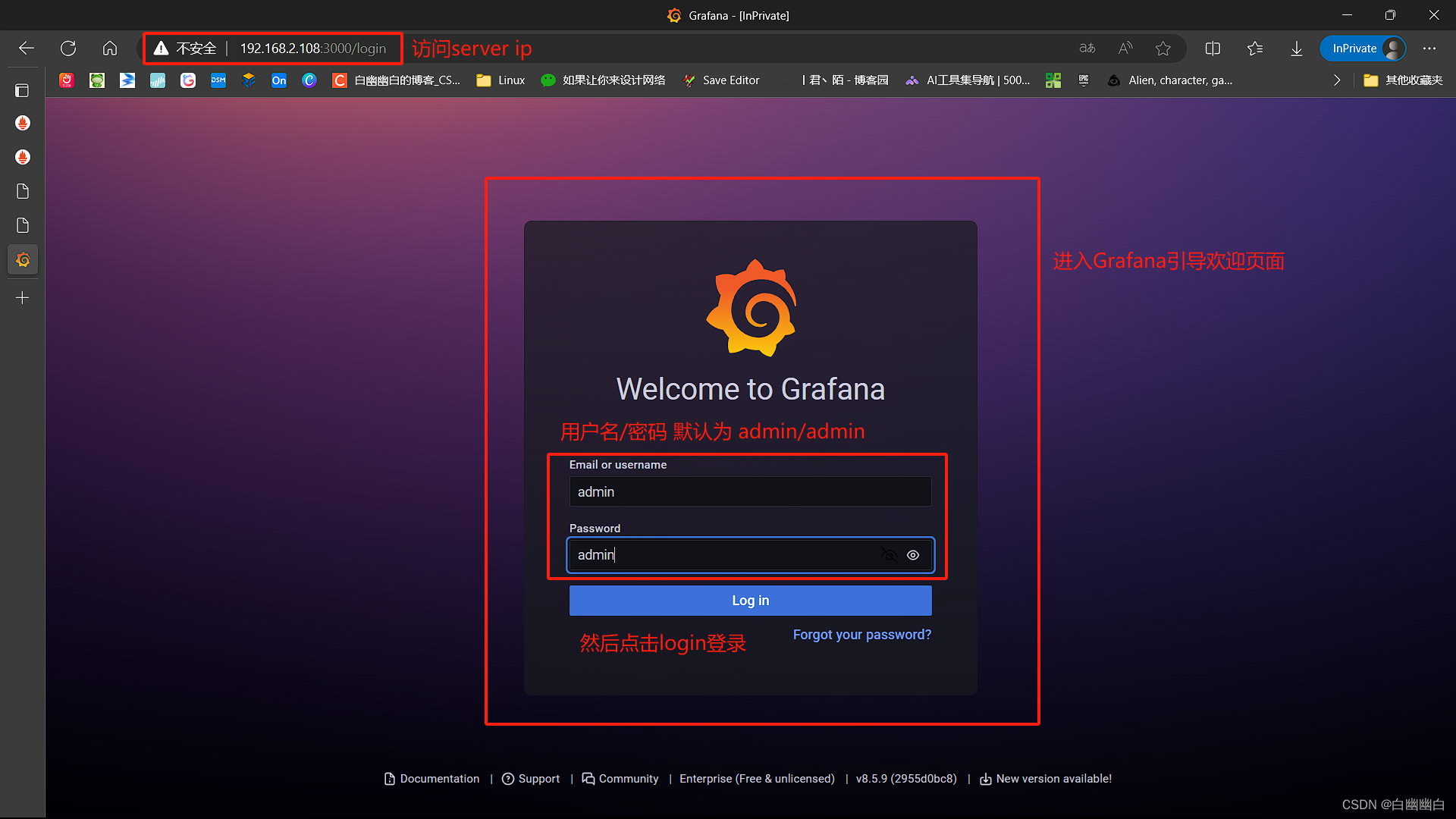
Task: Click the home page icon
Action: click(110, 49)
